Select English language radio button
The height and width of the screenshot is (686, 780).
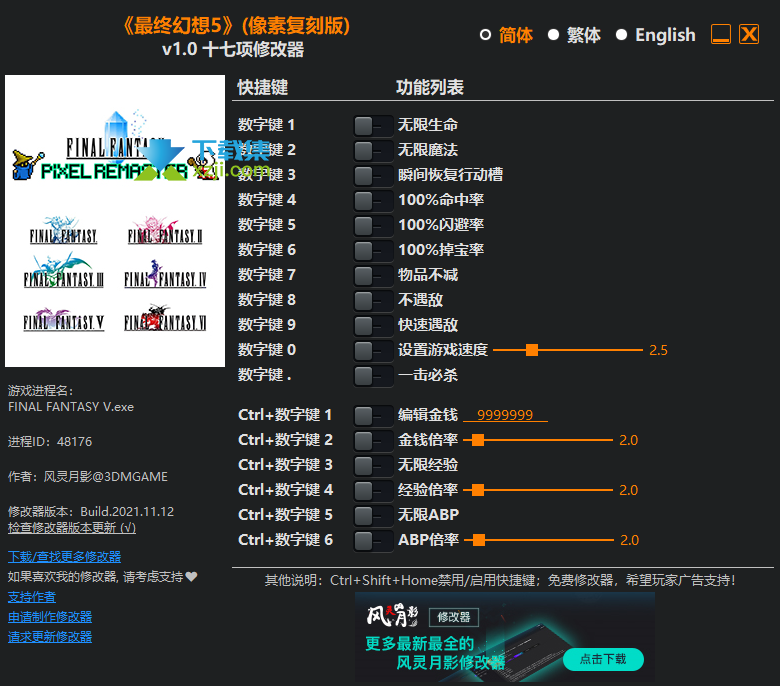pyautogui.click(x=621, y=35)
